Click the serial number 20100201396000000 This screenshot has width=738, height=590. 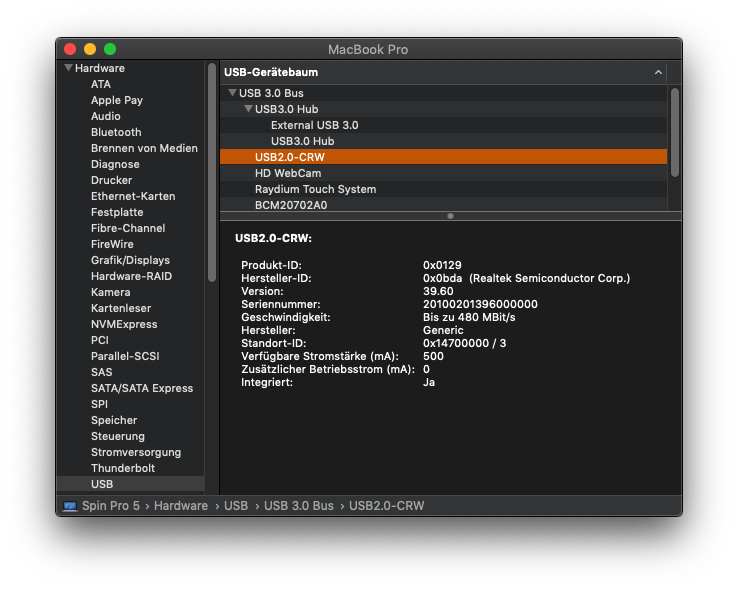pos(480,304)
